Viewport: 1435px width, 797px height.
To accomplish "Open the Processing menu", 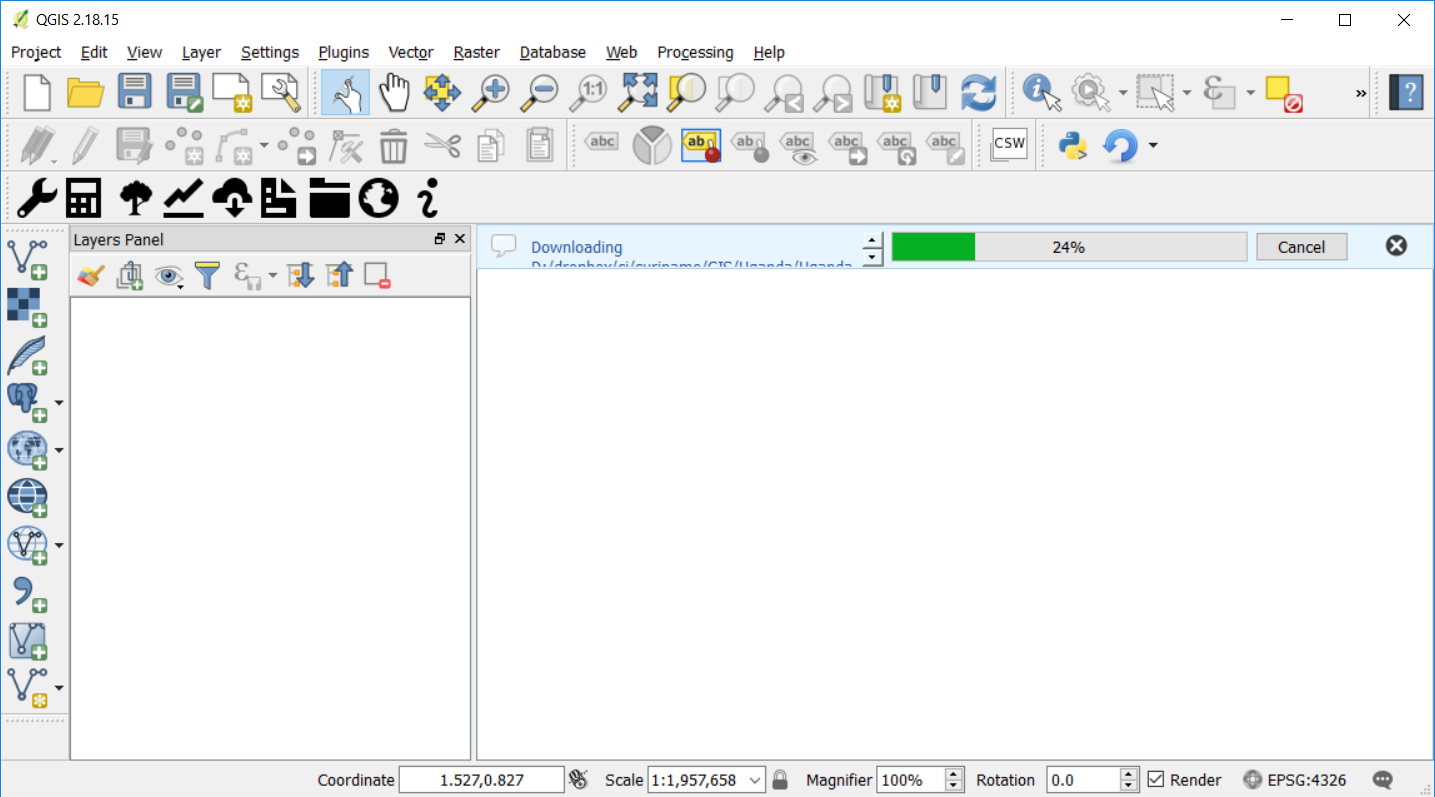I will [x=694, y=52].
